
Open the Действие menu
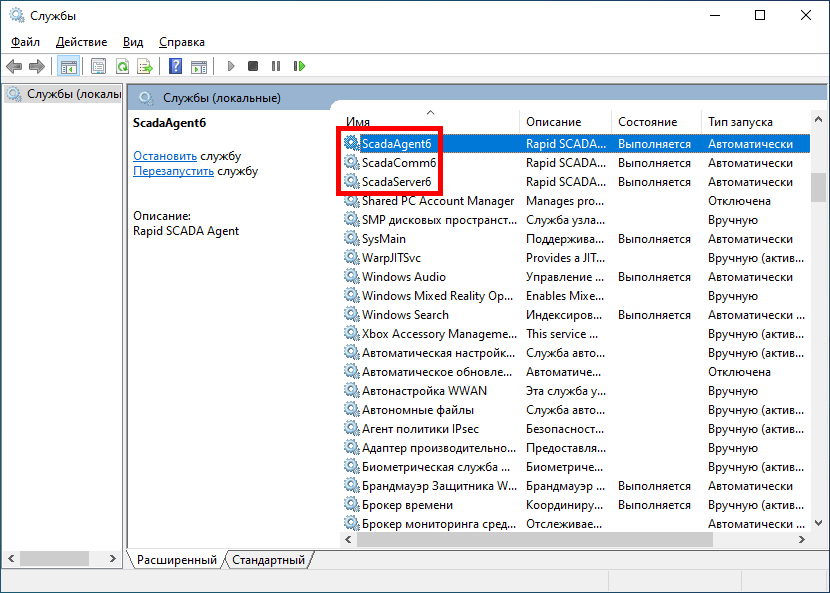click(82, 42)
